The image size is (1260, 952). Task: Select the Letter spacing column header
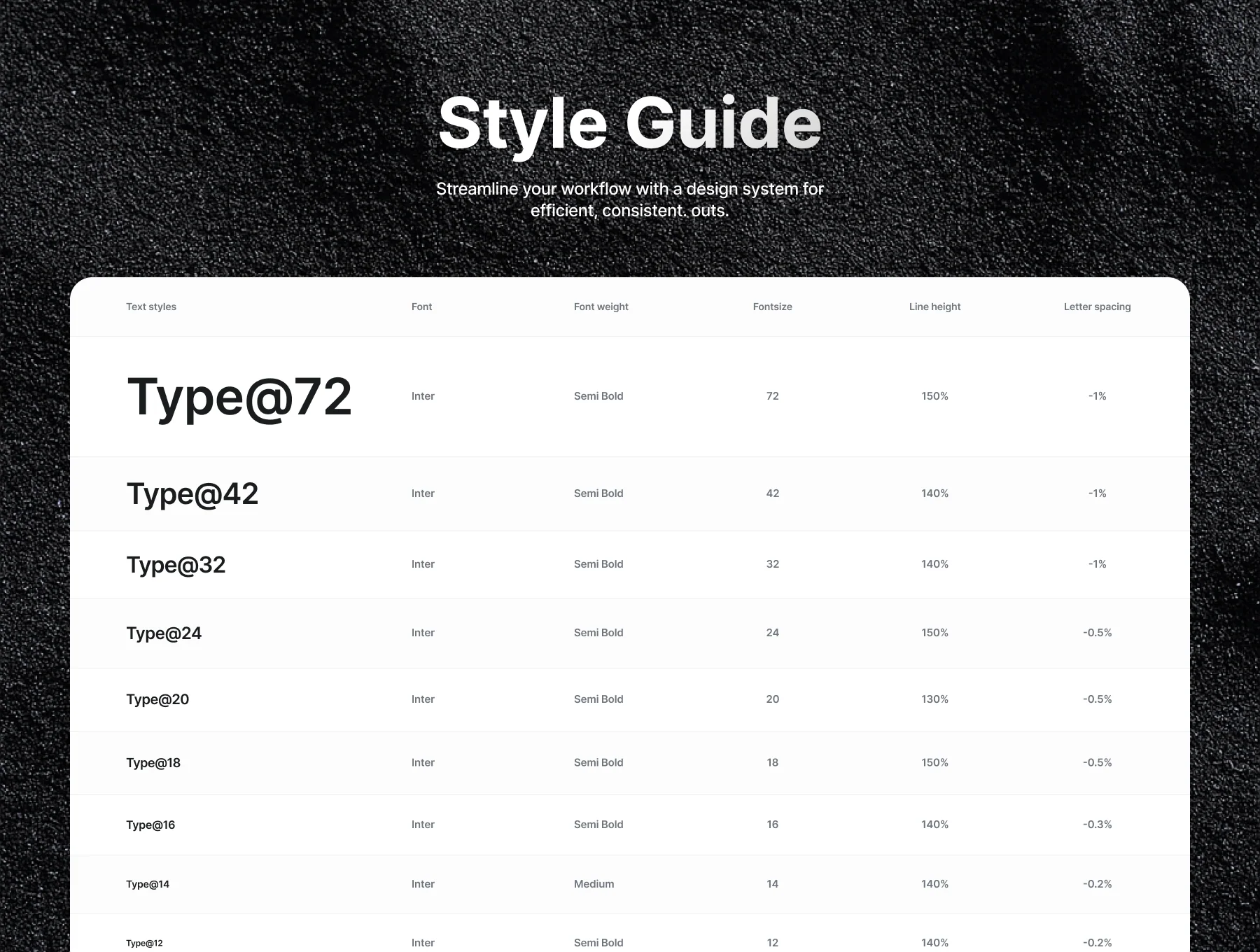click(x=1098, y=307)
